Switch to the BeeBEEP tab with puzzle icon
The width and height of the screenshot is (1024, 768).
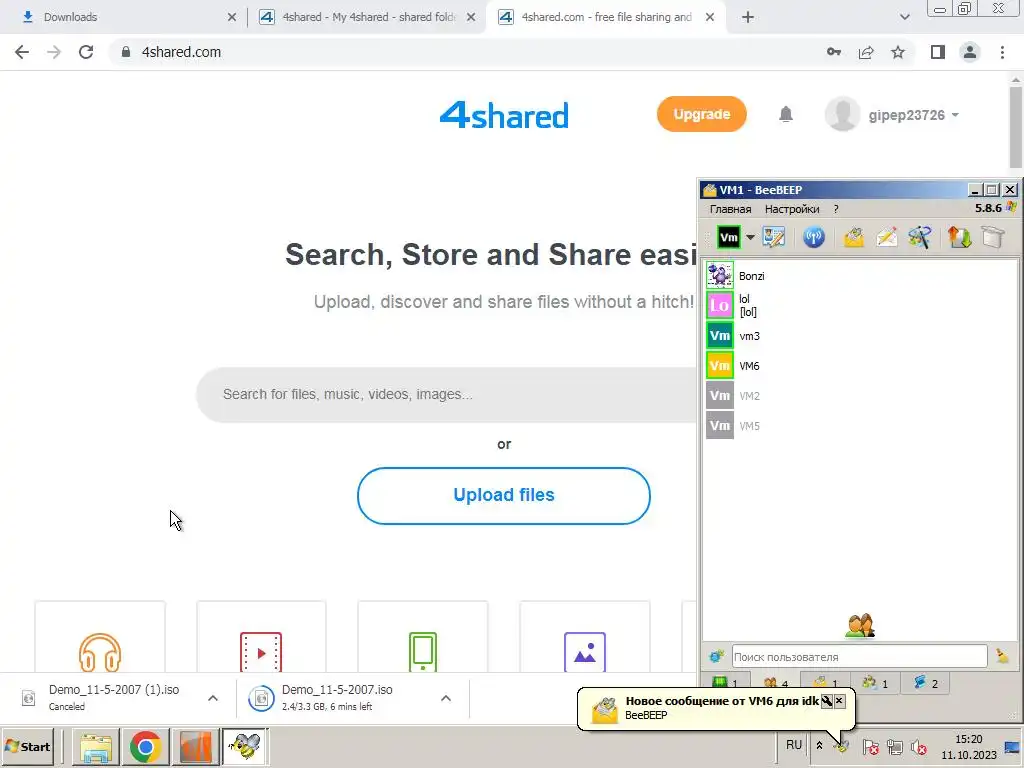coord(875,683)
